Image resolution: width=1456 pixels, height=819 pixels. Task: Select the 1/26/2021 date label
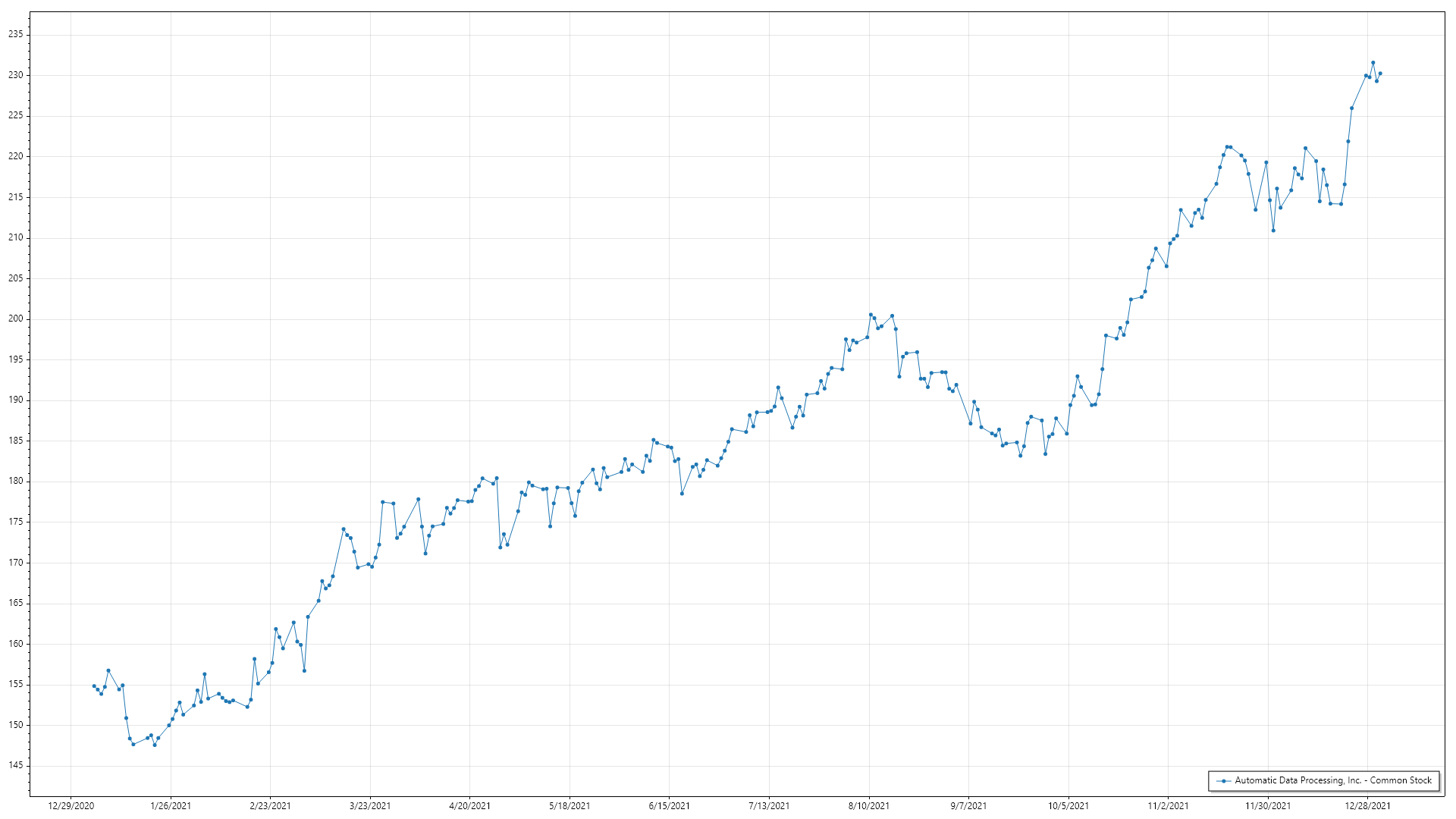[171, 806]
